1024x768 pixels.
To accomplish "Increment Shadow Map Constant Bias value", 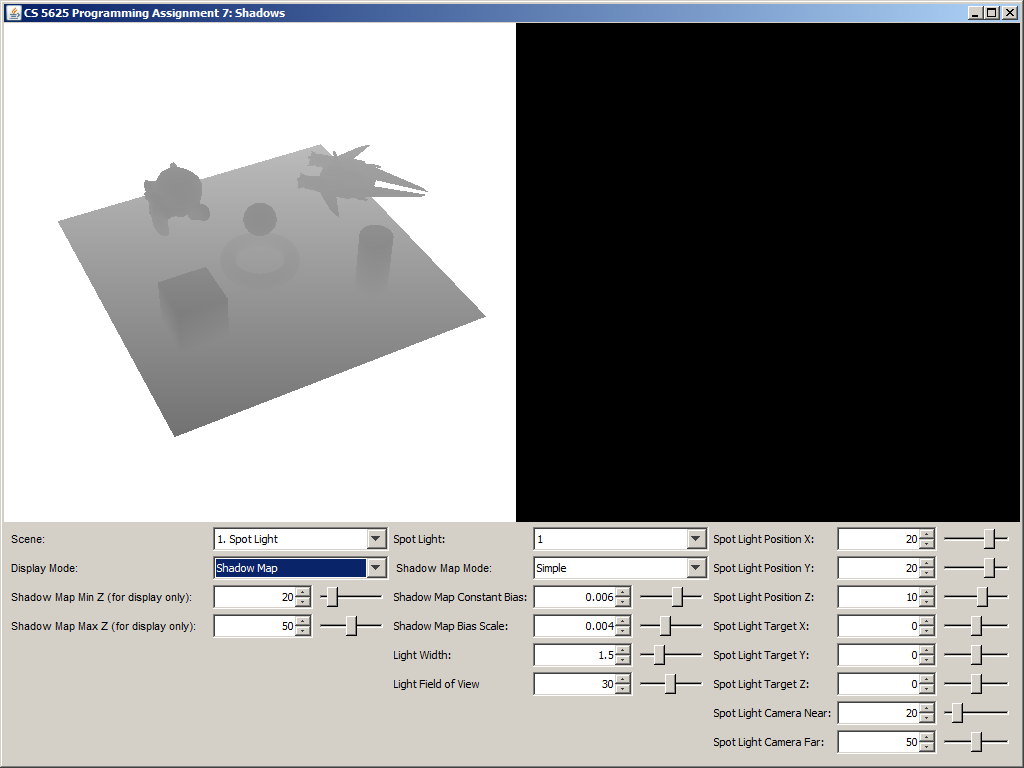I will coord(623,592).
